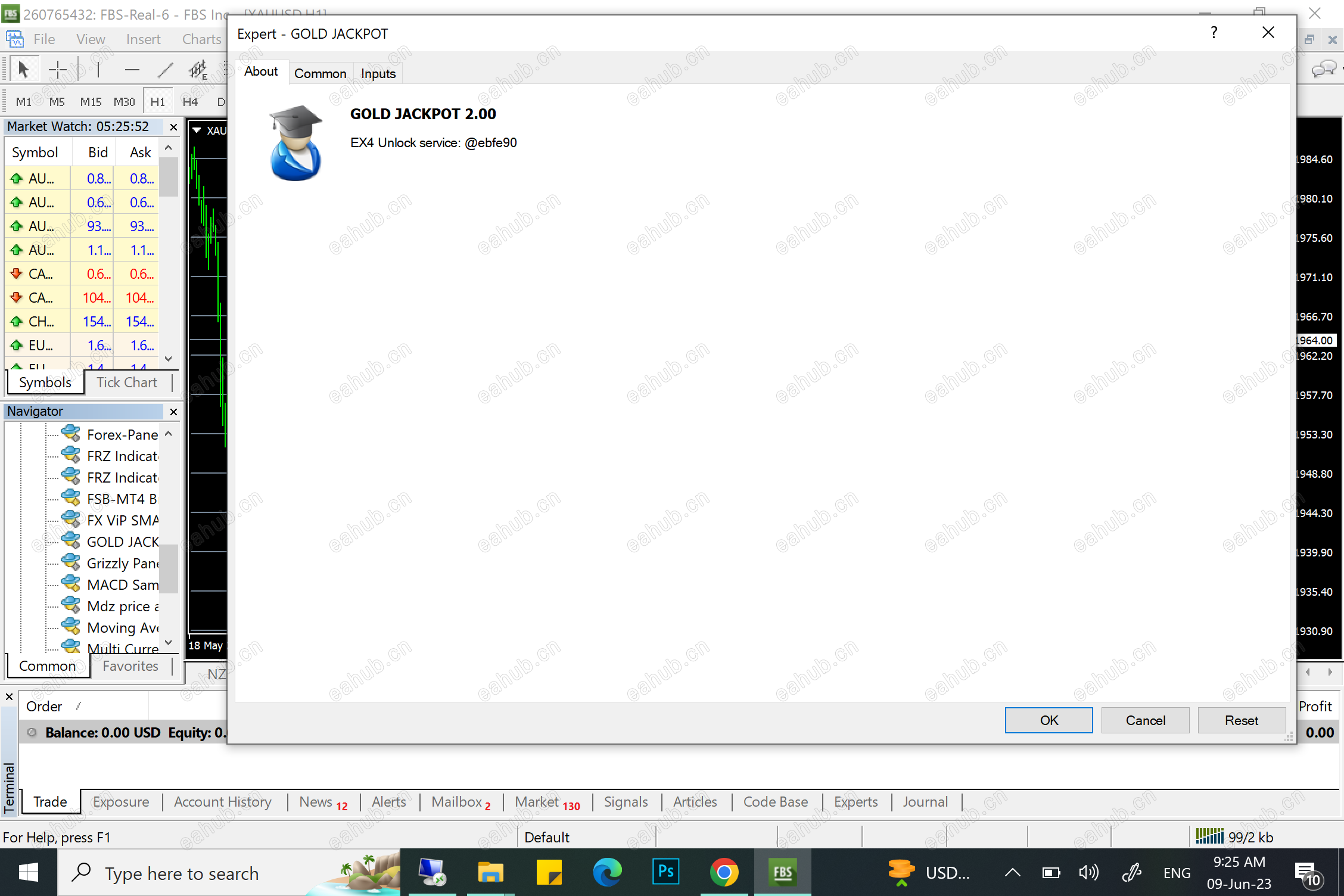Open the View menu
Screen dimensions: 1344x896
91,39
